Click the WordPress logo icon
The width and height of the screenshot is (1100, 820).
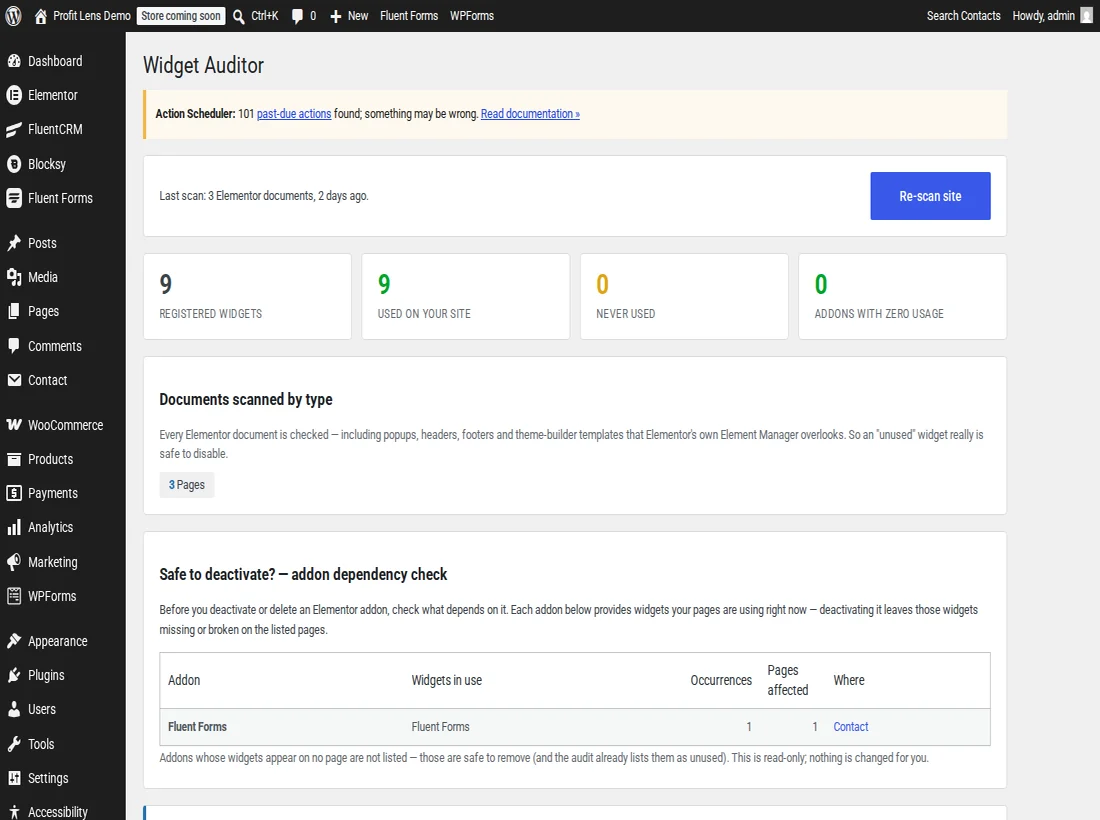(x=13, y=15)
